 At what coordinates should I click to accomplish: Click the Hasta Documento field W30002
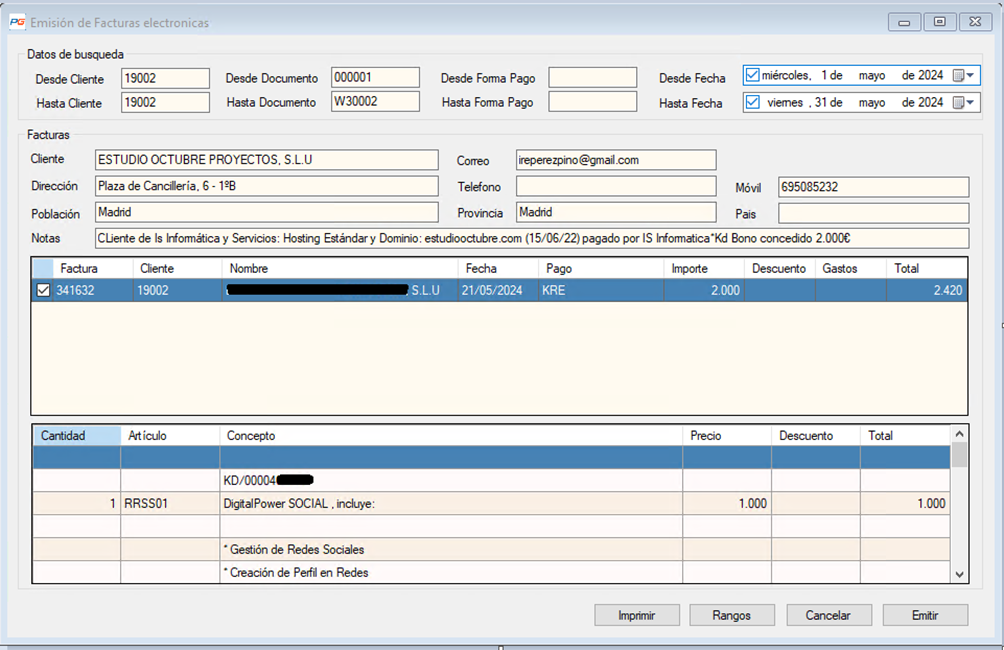coord(375,101)
